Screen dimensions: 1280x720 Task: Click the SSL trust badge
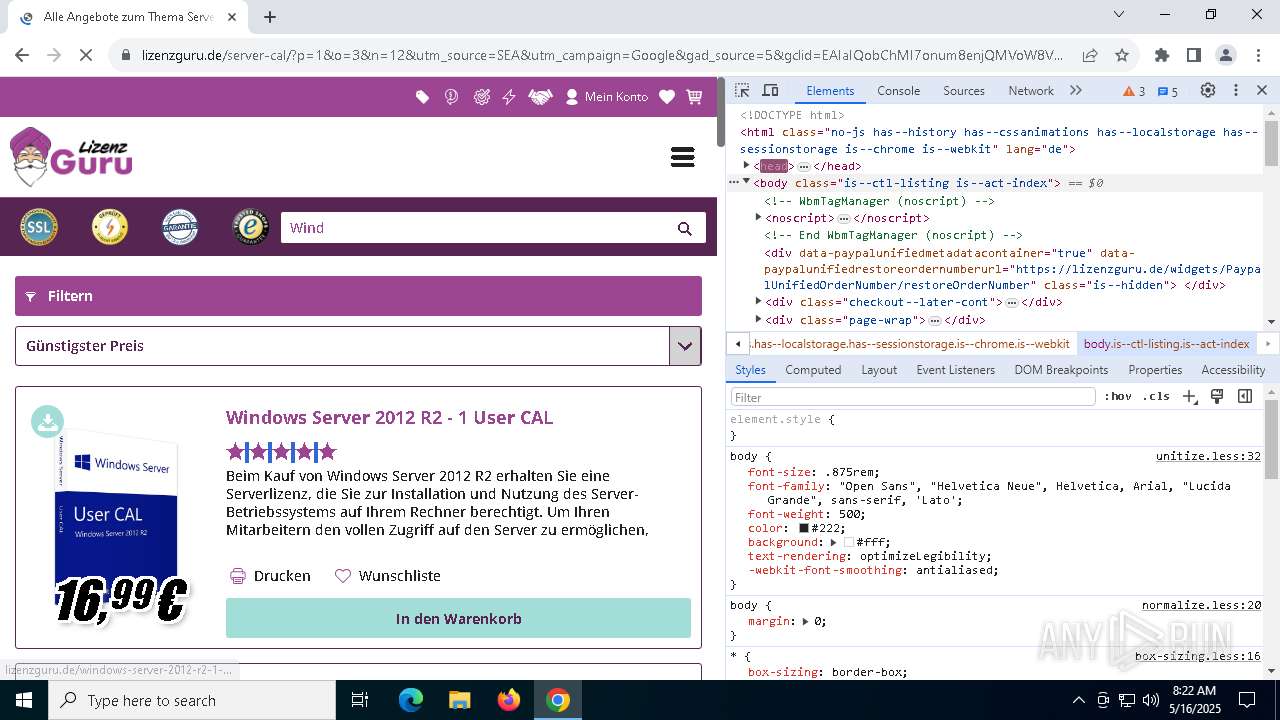coord(39,227)
